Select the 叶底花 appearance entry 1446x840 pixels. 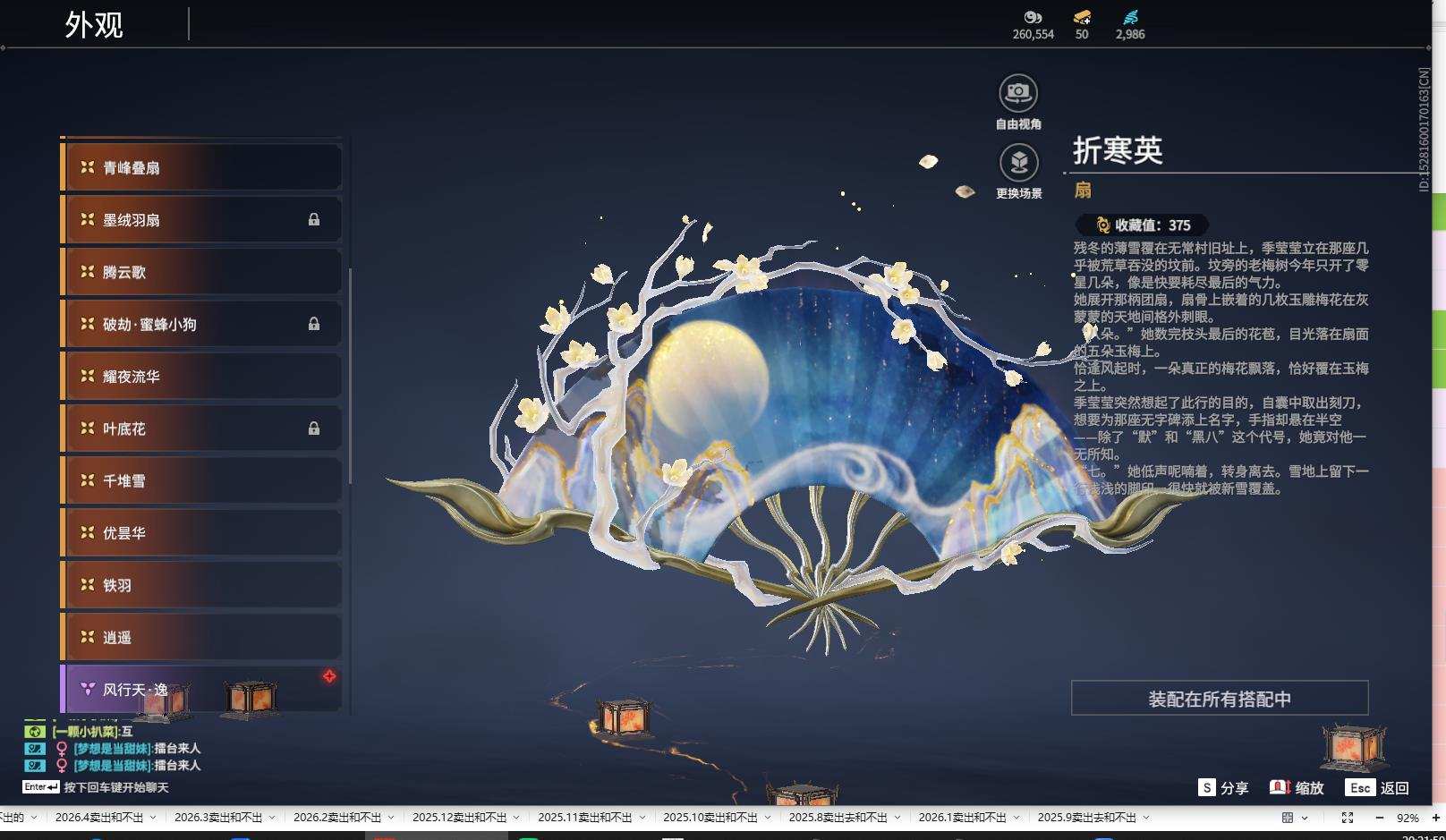click(x=201, y=428)
